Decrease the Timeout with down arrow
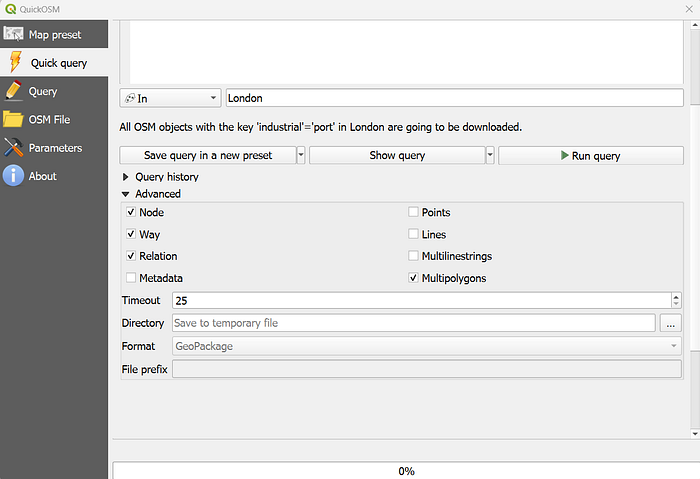This screenshot has height=479, width=700. pyautogui.click(x=676, y=304)
